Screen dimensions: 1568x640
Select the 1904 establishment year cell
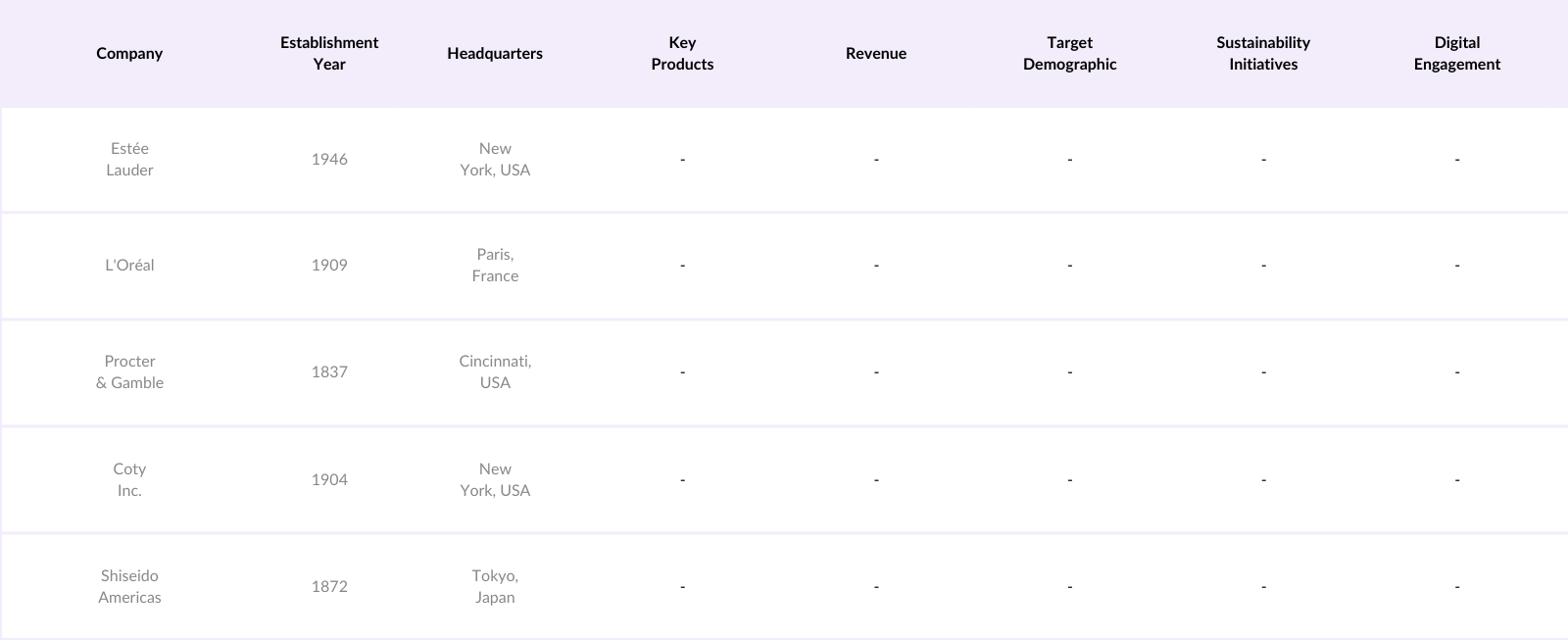click(x=329, y=479)
